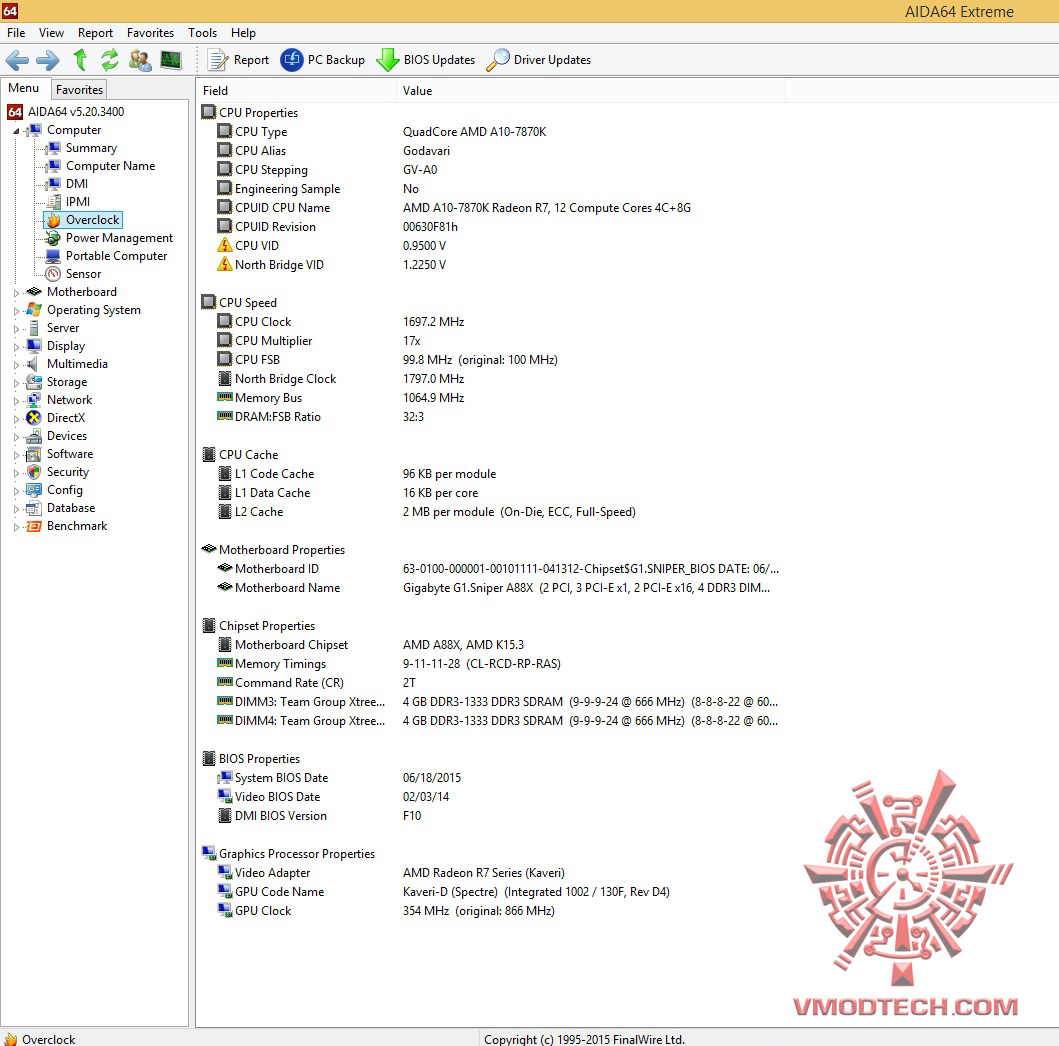Expand the Software tree node
Screen dimensions: 1059x1046
[x=16, y=455]
